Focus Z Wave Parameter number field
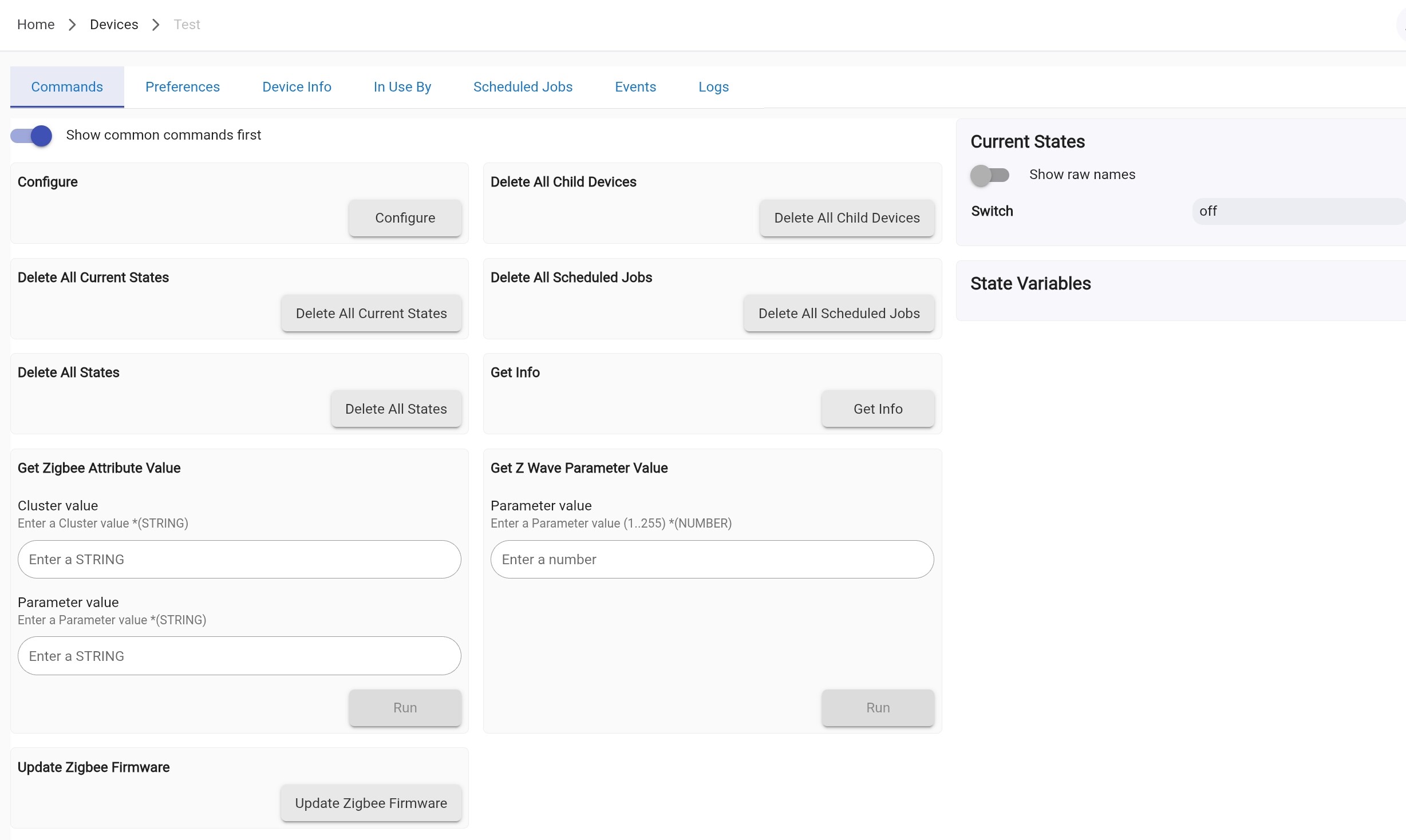The width and height of the screenshot is (1406, 840). [712, 560]
